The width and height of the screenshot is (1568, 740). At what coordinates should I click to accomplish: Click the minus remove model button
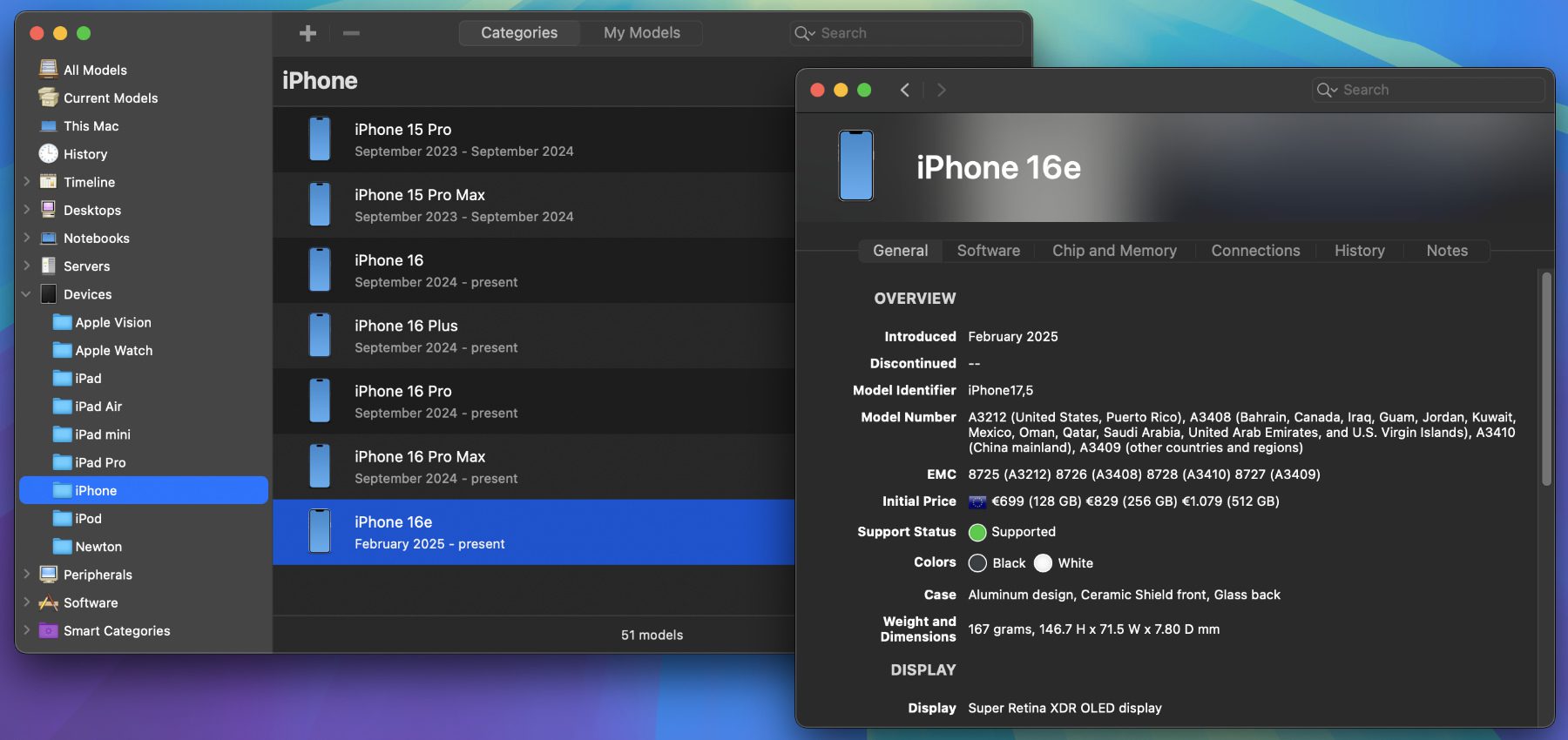pos(351,33)
